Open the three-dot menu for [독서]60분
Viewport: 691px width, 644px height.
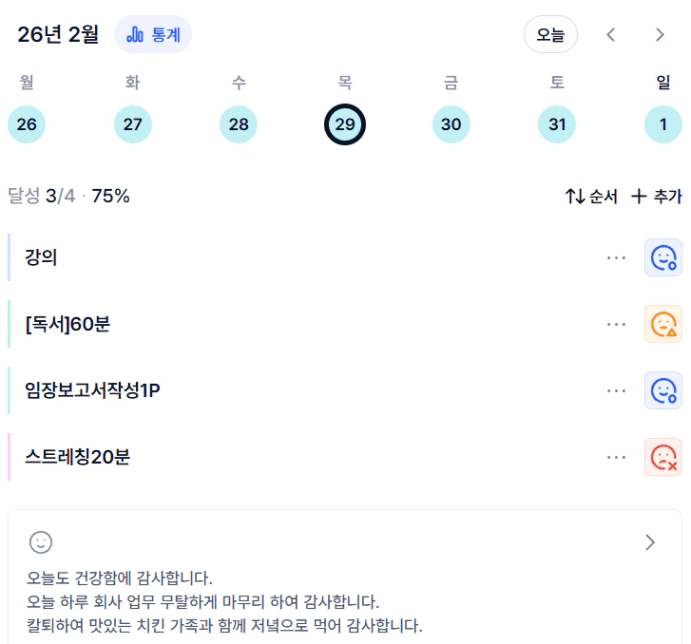(616, 324)
